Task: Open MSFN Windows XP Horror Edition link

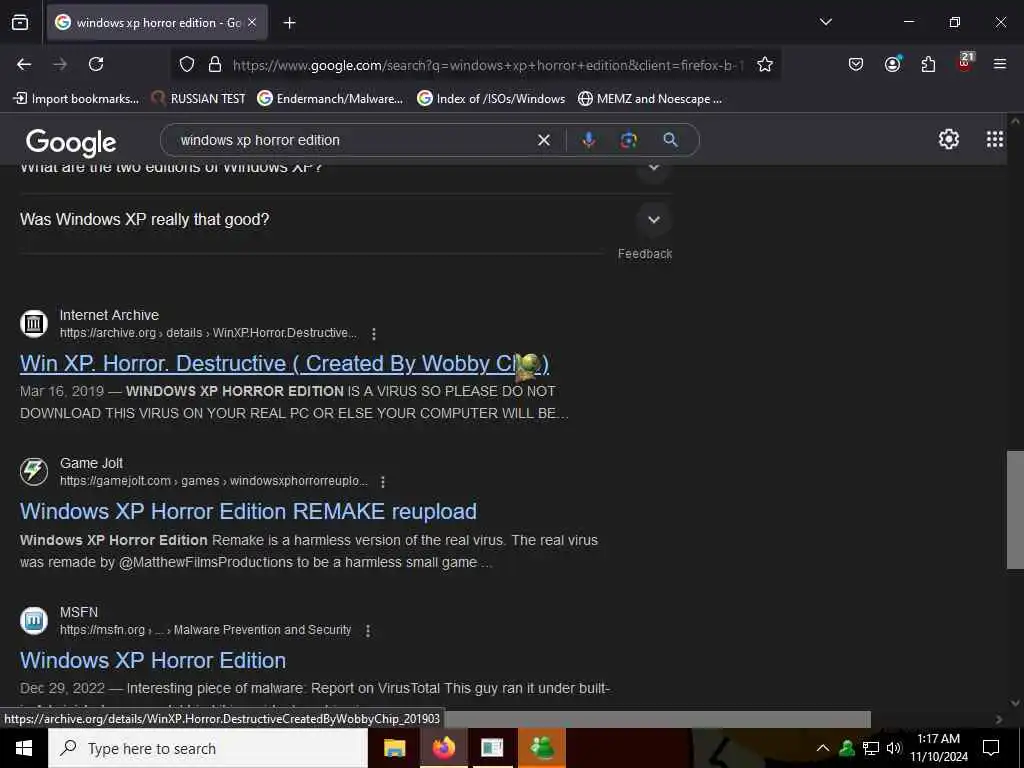Action: (x=153, y=660)
